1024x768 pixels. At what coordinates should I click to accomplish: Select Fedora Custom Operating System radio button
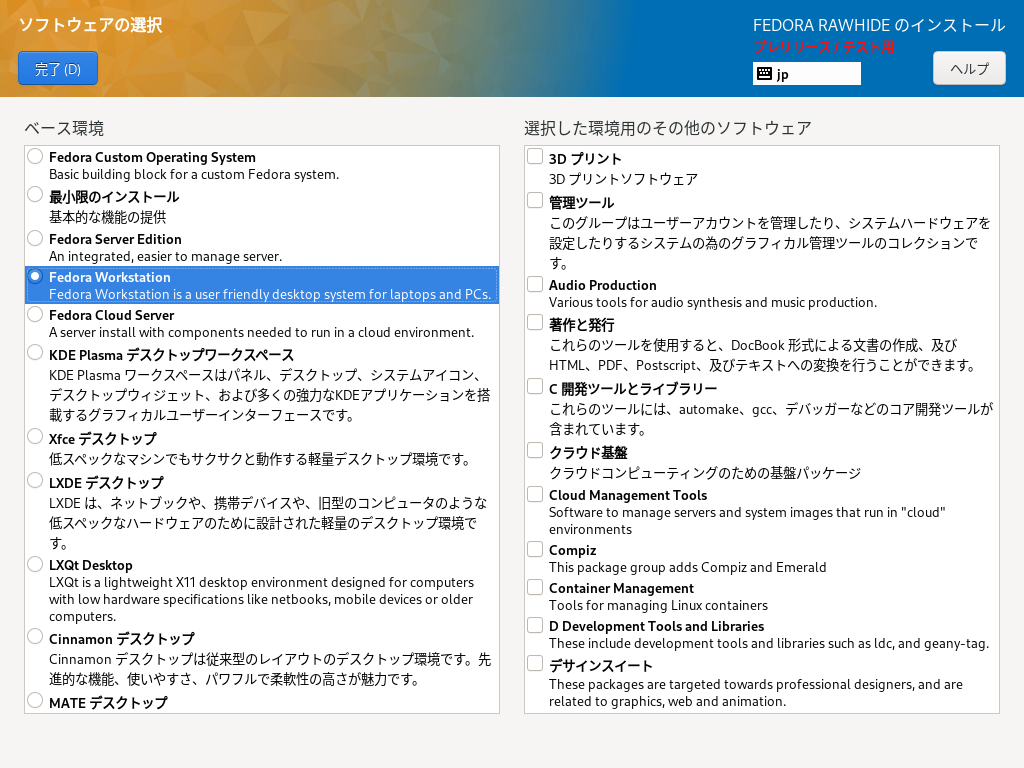coord(35,156)
